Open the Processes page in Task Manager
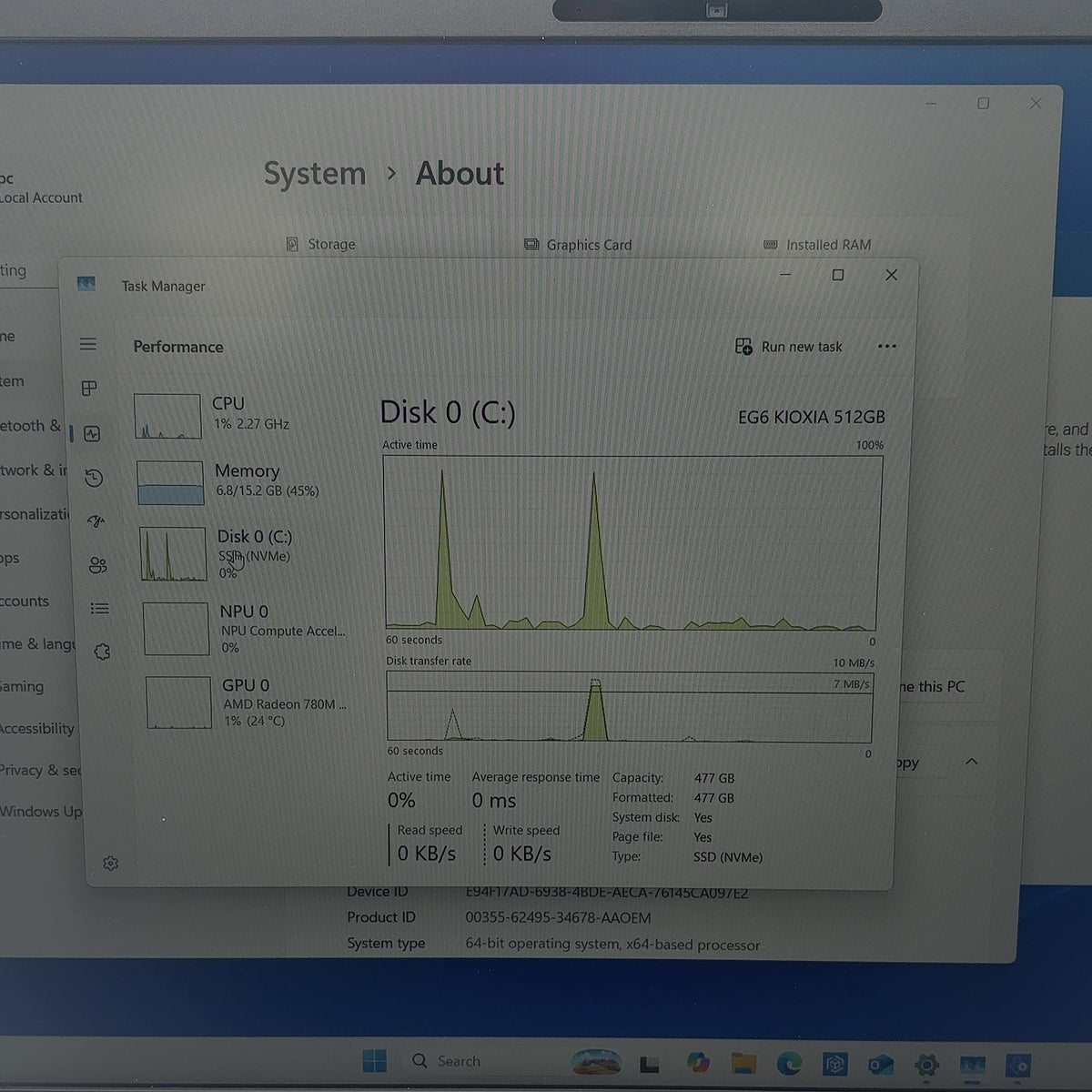This screenshot has width=1092, height=1092. coord(89,389)
